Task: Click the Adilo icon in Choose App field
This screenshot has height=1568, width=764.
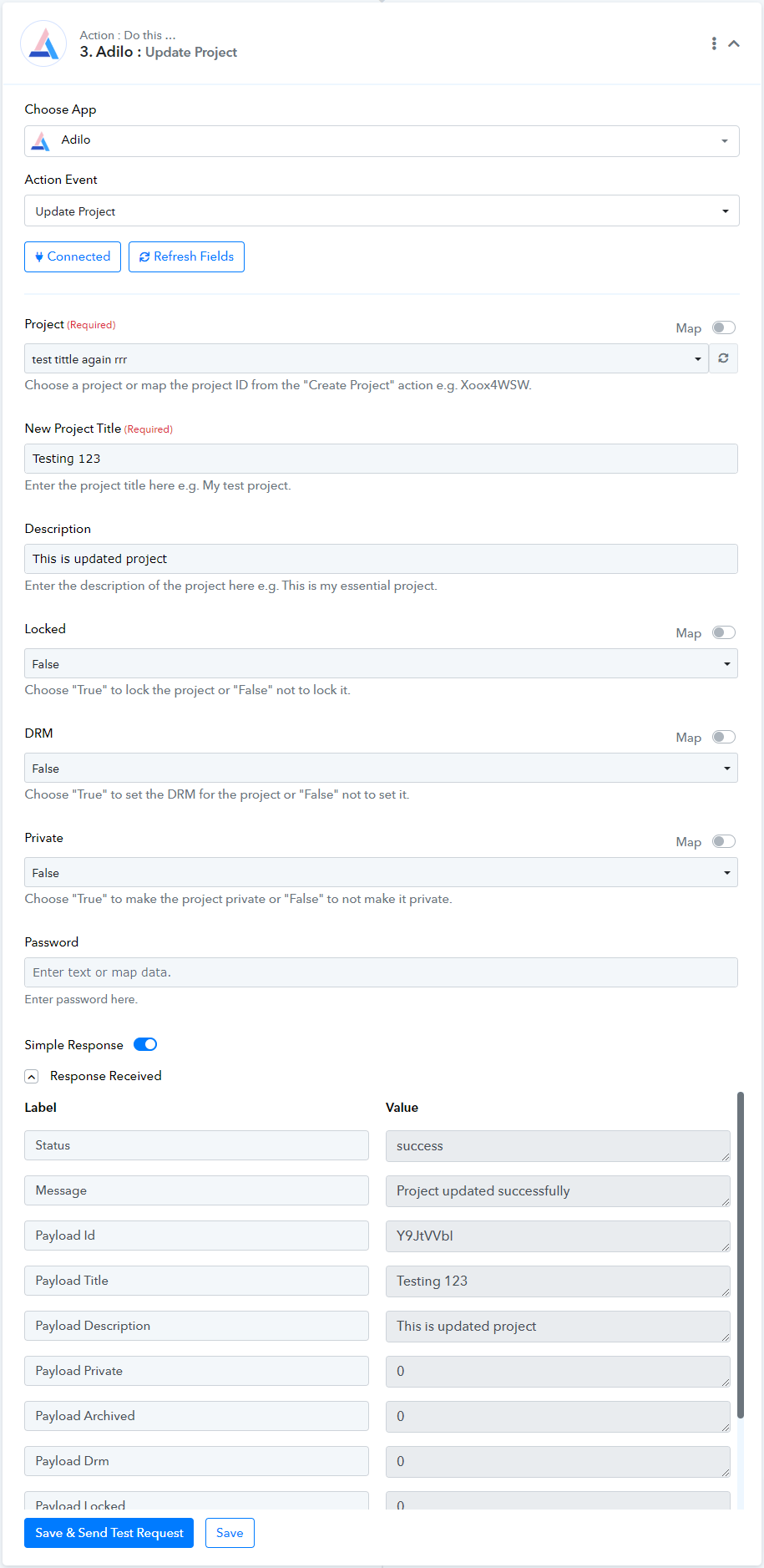Action: (x=40, y=141)
